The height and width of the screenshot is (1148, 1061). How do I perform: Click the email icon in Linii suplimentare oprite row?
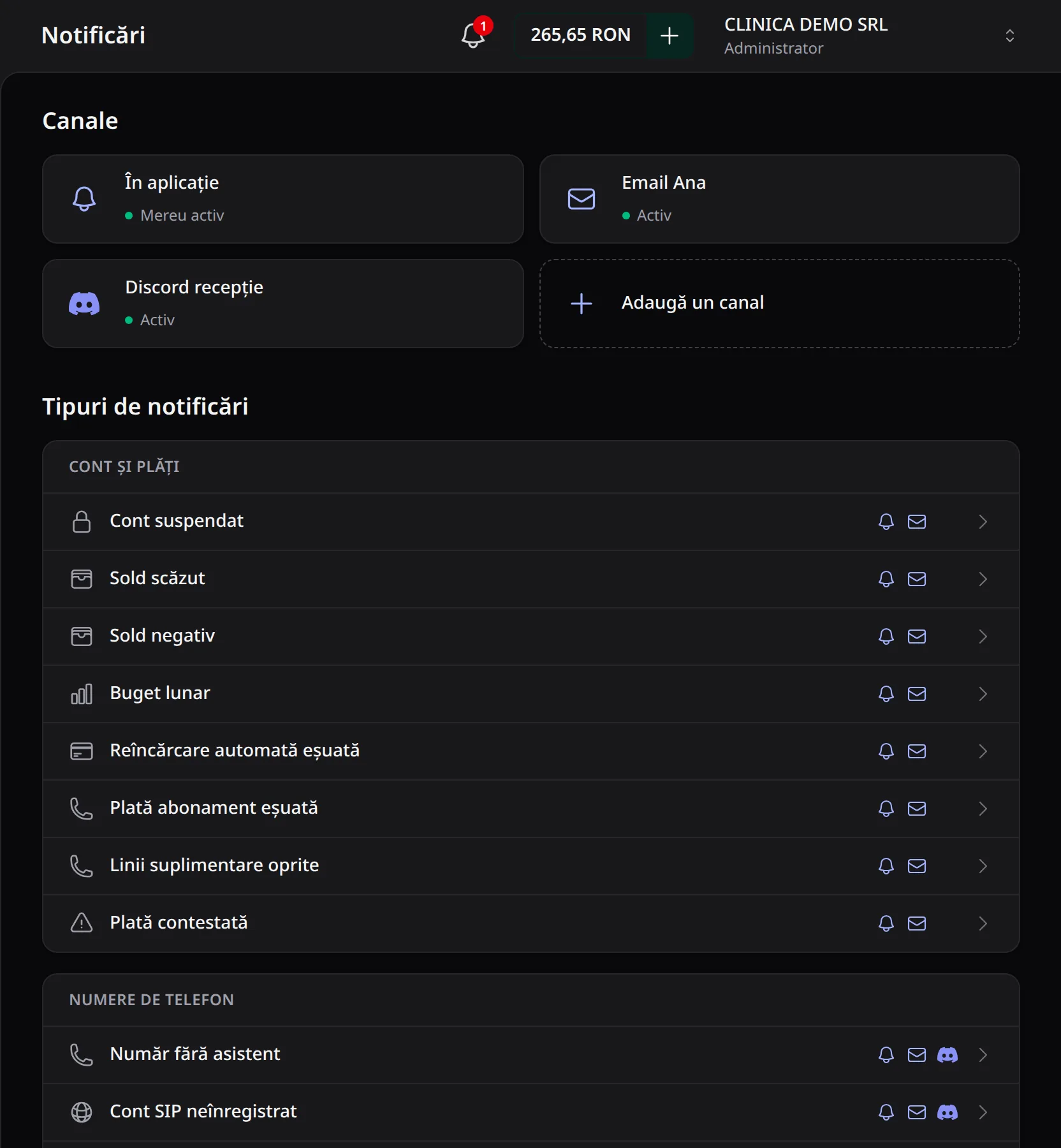pyautogui.click(x=917, y=866)
